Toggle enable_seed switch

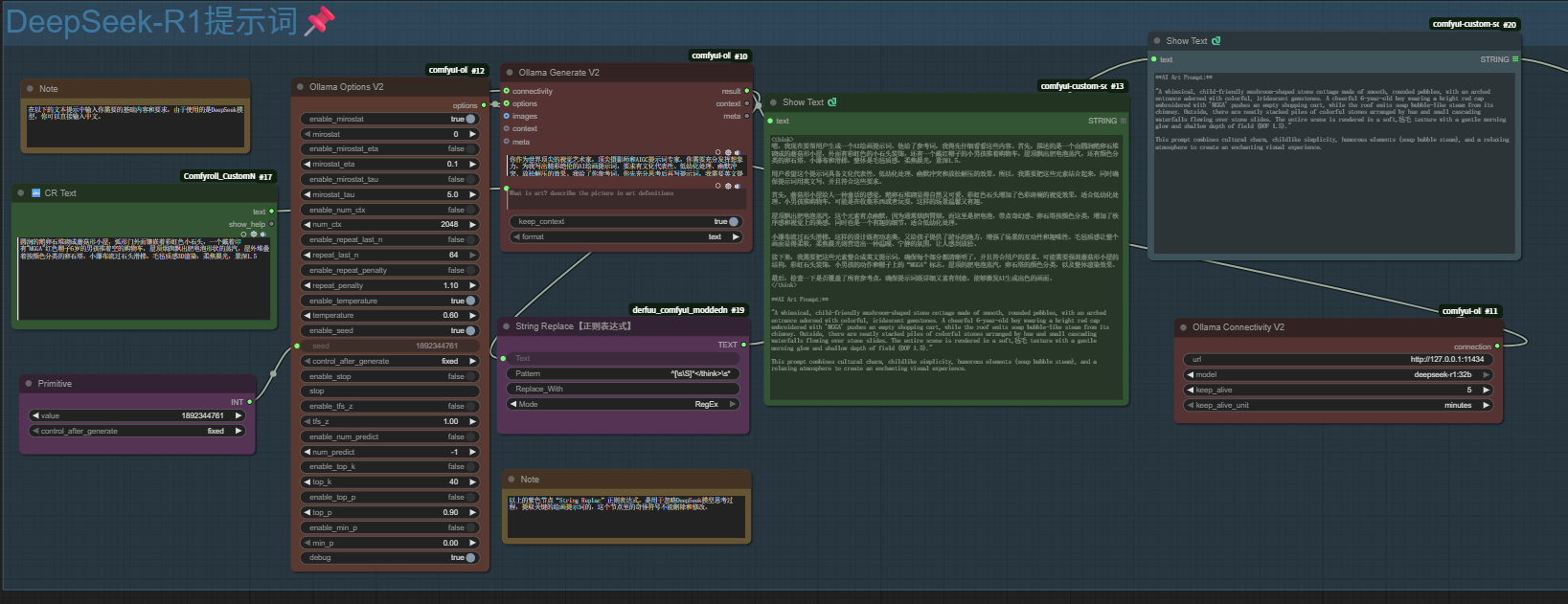click(470, 331)
